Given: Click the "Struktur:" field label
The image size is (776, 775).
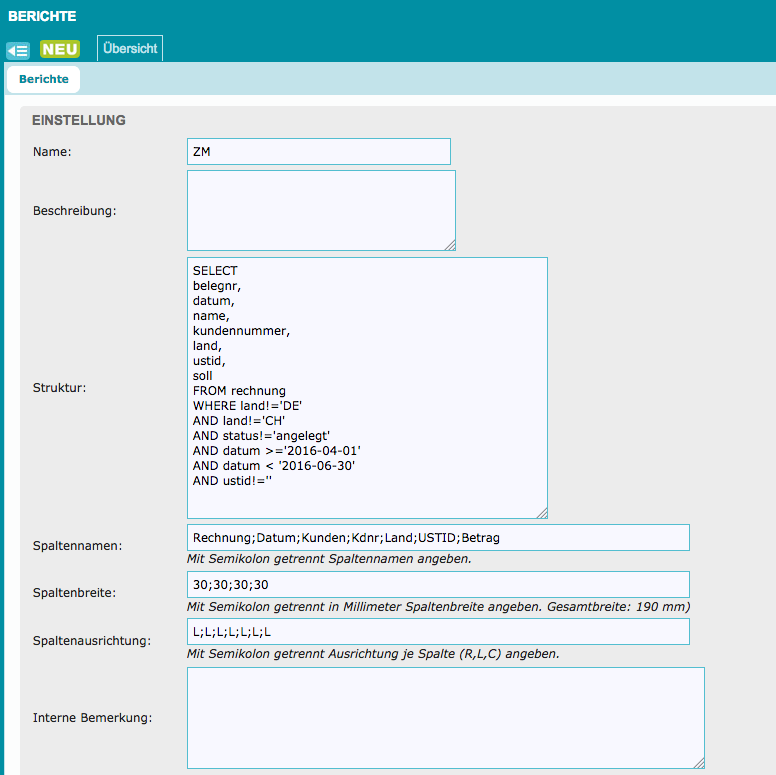Looking at the screenshot, I should coord(59,387).
